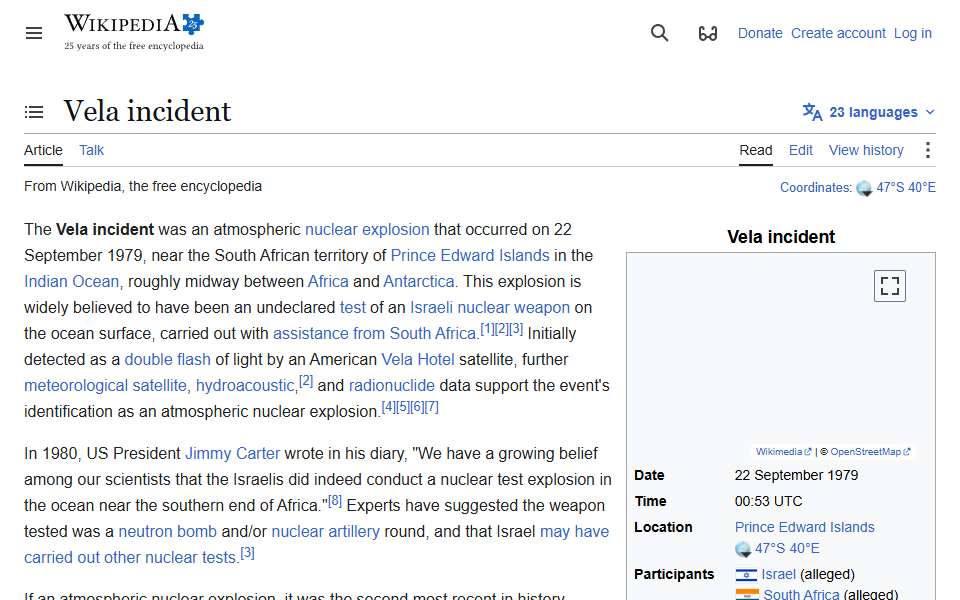Open the Edit tab

point(800,150)
